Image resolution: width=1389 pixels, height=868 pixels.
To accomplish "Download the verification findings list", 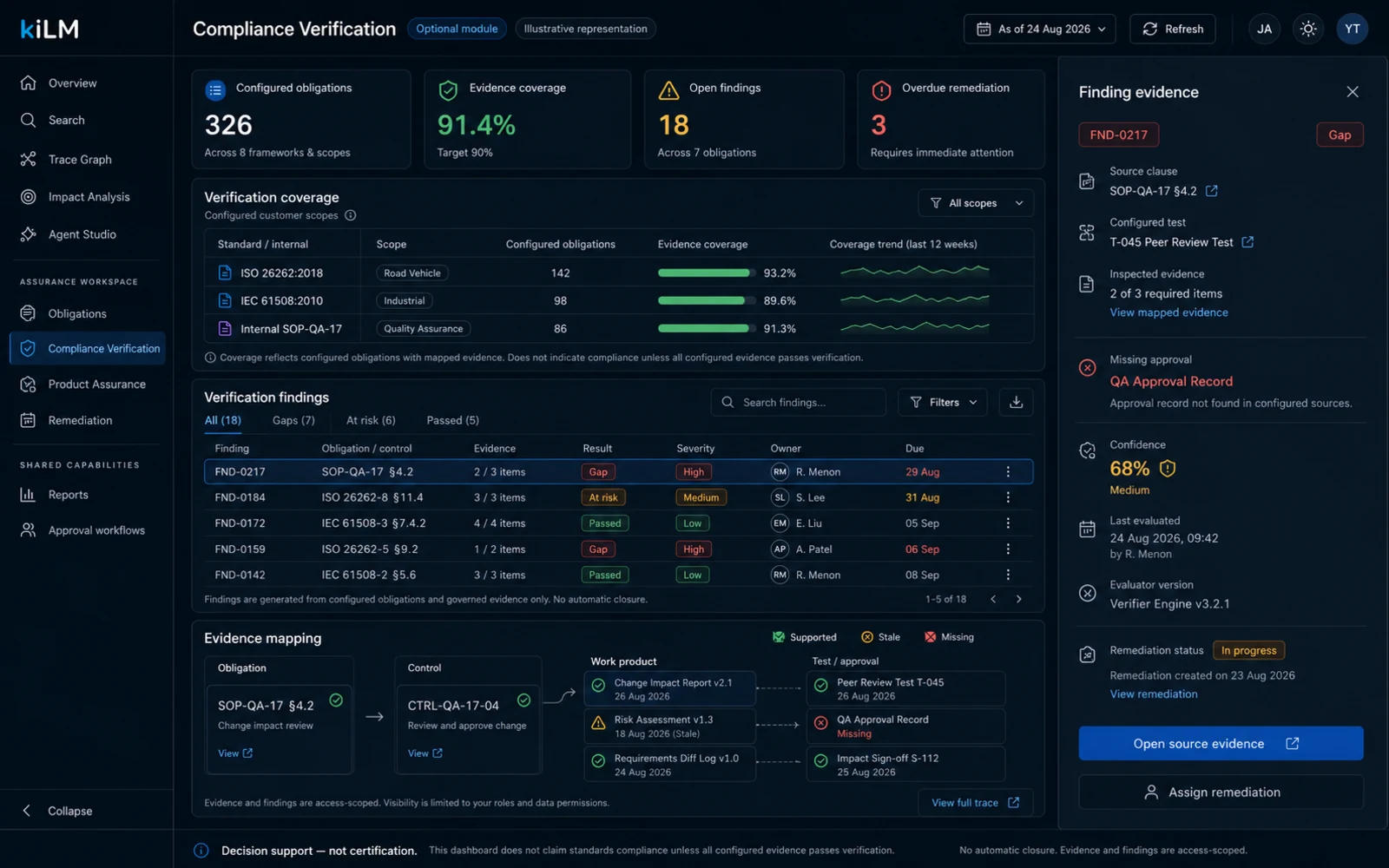I will (x=1016, y=402).
